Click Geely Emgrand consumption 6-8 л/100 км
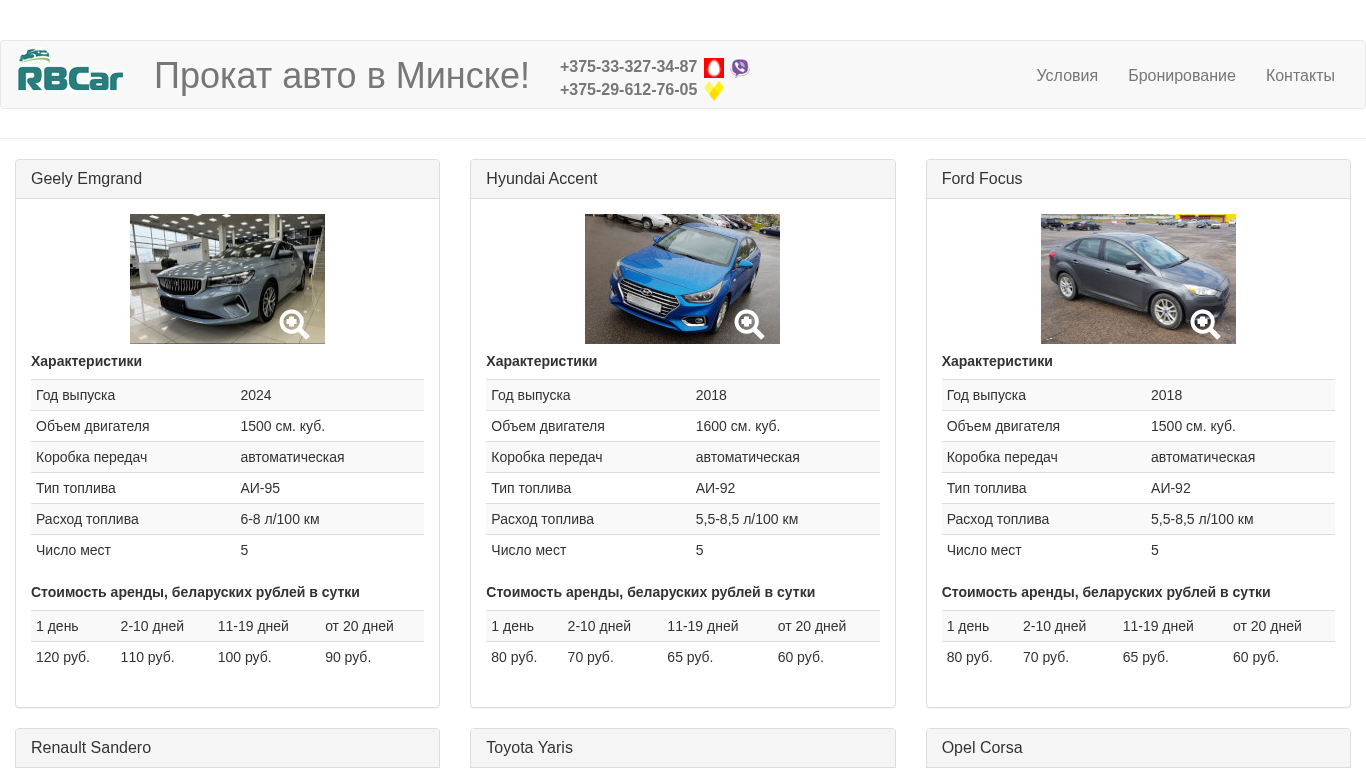This screenshot has width=1366, height=768. coord(280,519)
